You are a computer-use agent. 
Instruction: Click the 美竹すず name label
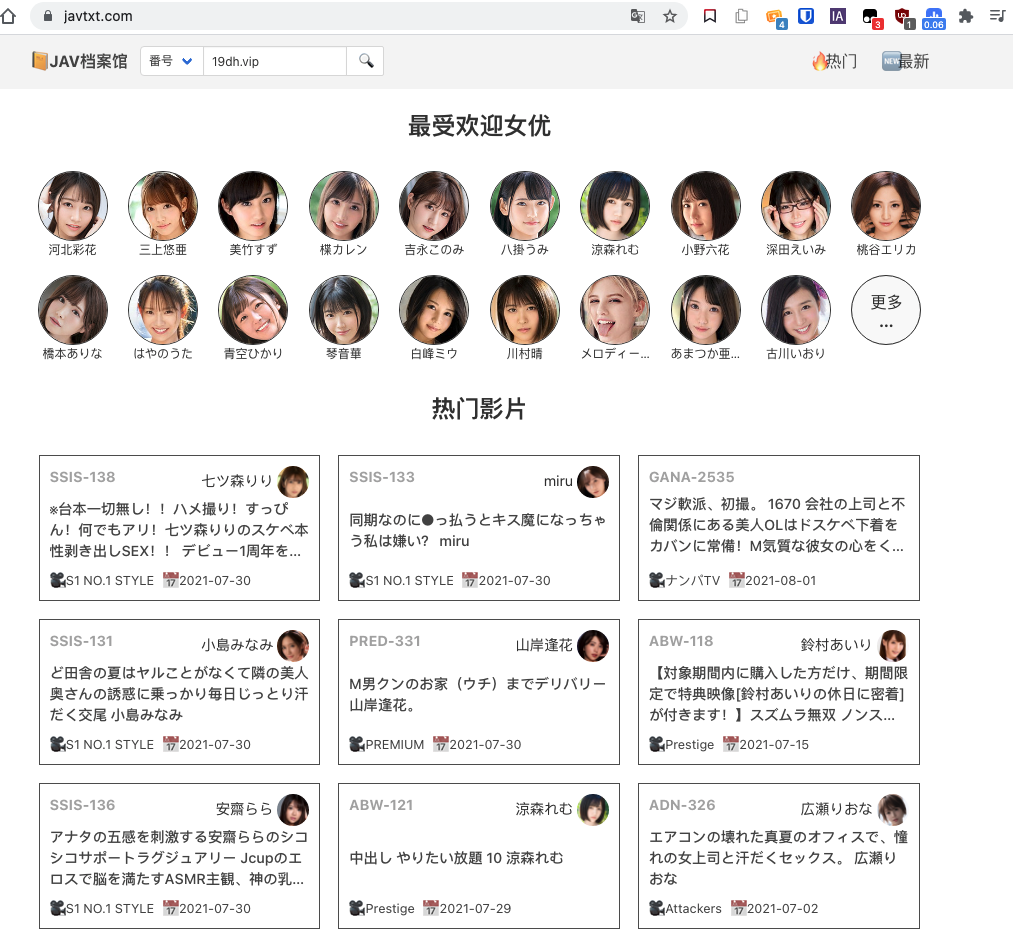coord(253,249)
